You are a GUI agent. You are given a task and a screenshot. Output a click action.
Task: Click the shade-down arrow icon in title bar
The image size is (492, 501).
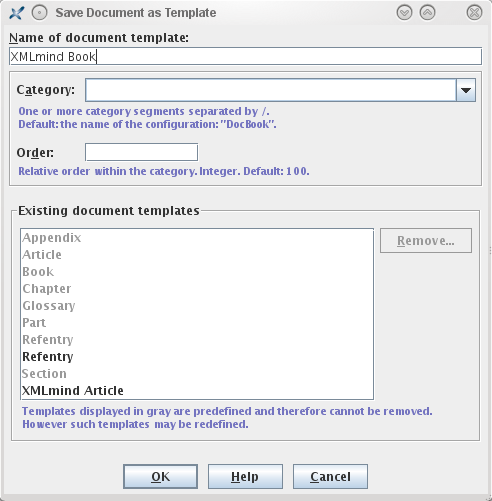pyautogui.click(x=404, y=13)
